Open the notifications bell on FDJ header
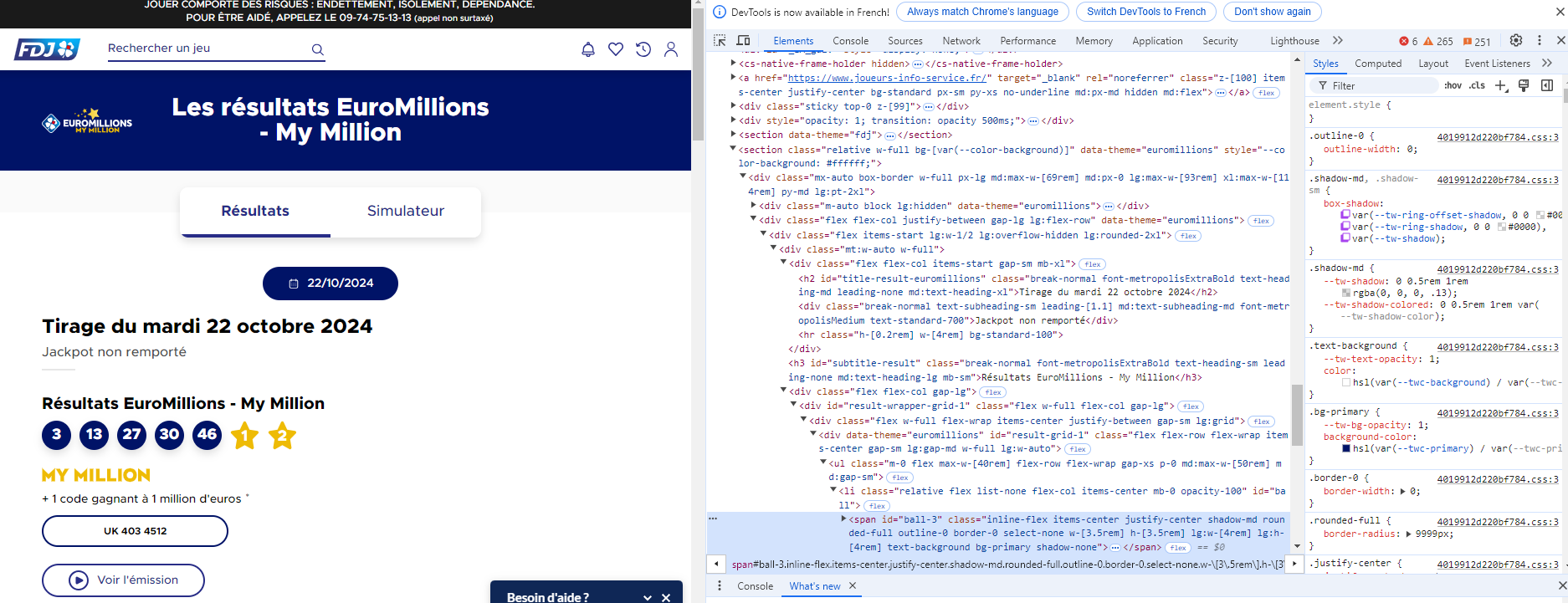Image resolution: width=1568 pixels, height=603 pixels. (x=588, y=49)
